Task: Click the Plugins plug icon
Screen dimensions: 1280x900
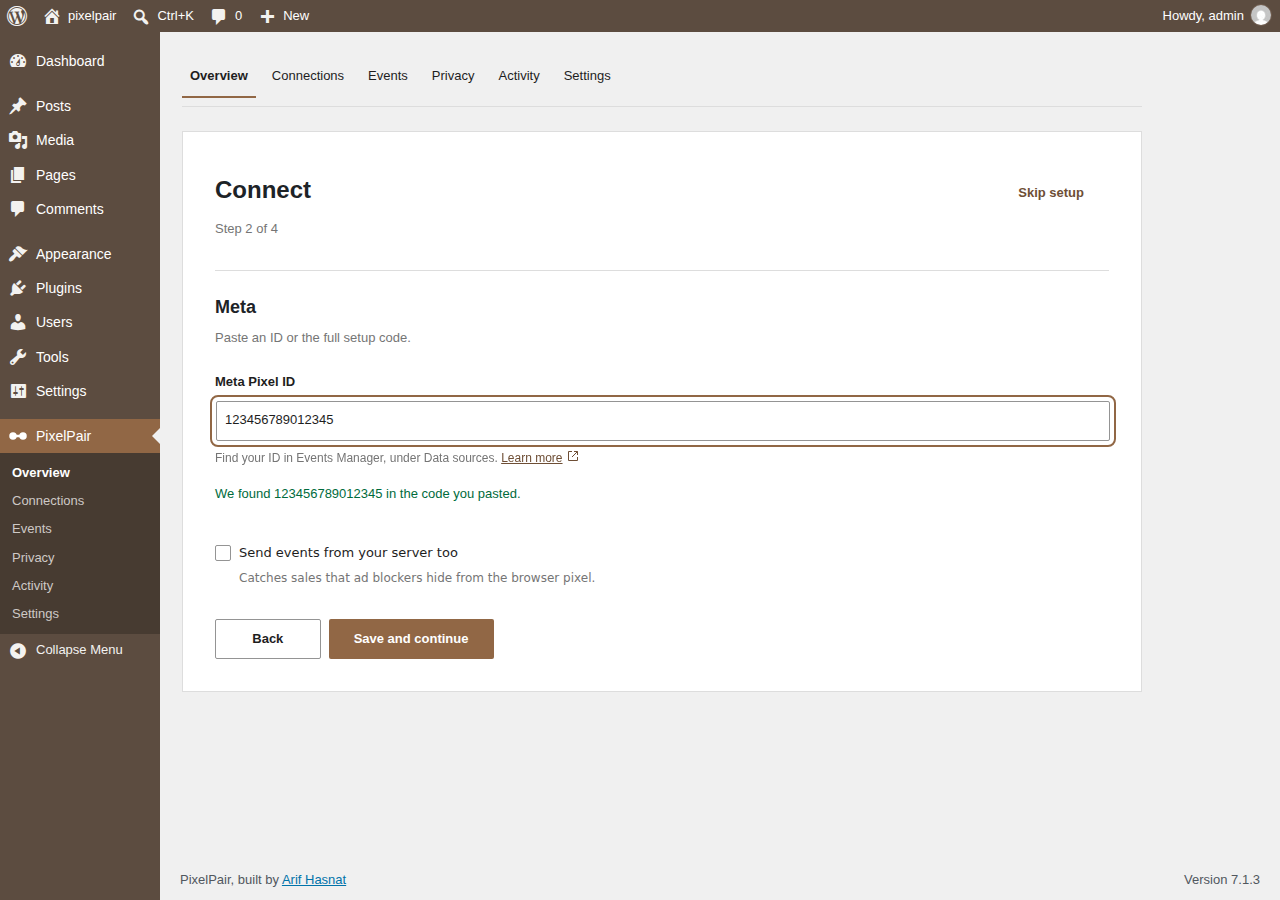Action: pyautogui.click(x=18, y=288)
